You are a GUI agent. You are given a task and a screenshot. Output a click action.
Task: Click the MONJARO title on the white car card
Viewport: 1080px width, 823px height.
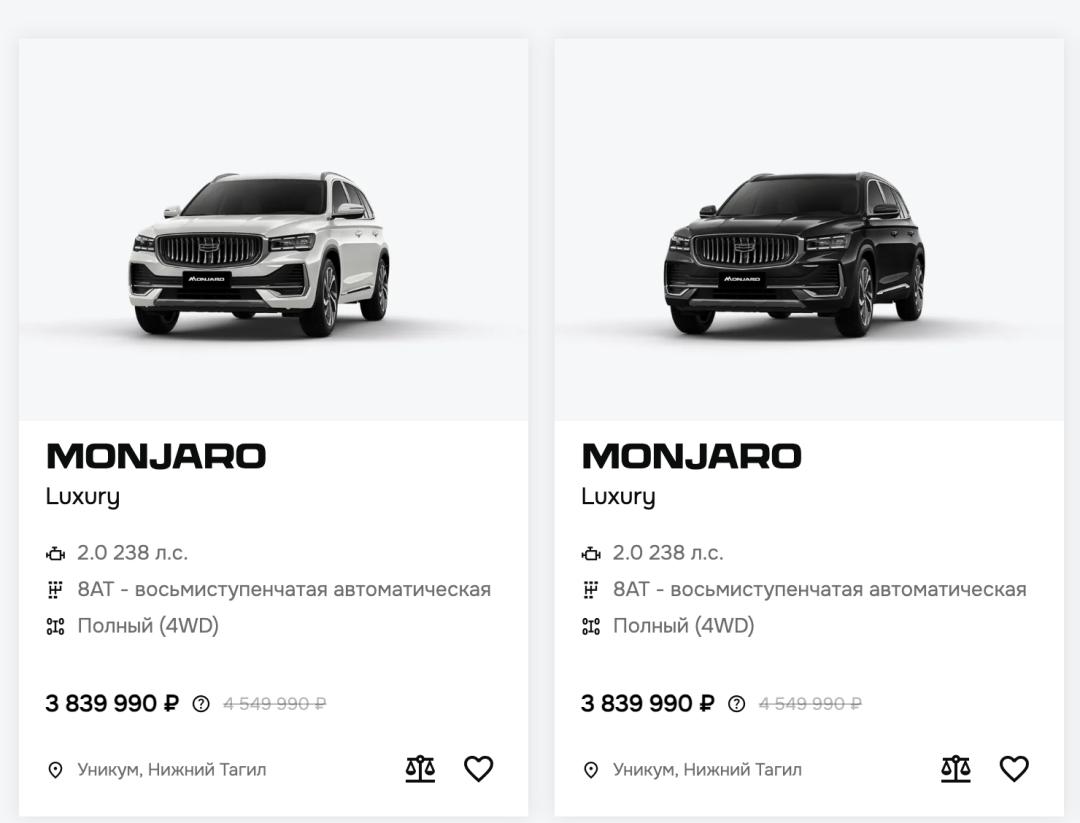[156, 457]
